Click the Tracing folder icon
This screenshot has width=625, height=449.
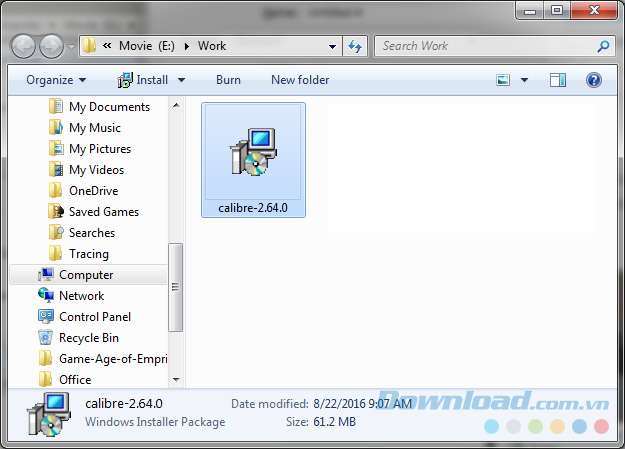pyautogui.click(x=55, y=254)
